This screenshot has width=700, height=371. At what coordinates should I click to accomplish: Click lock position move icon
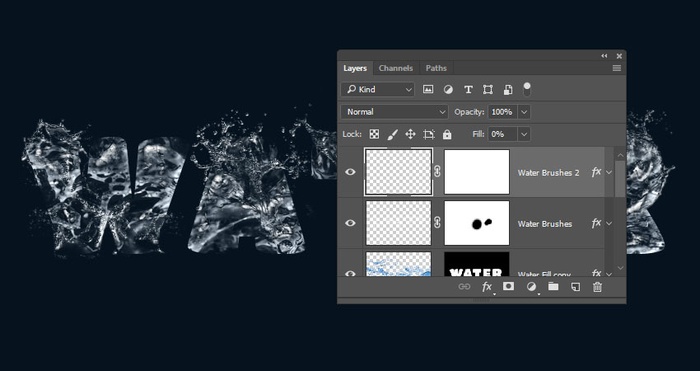coord(410,134)
